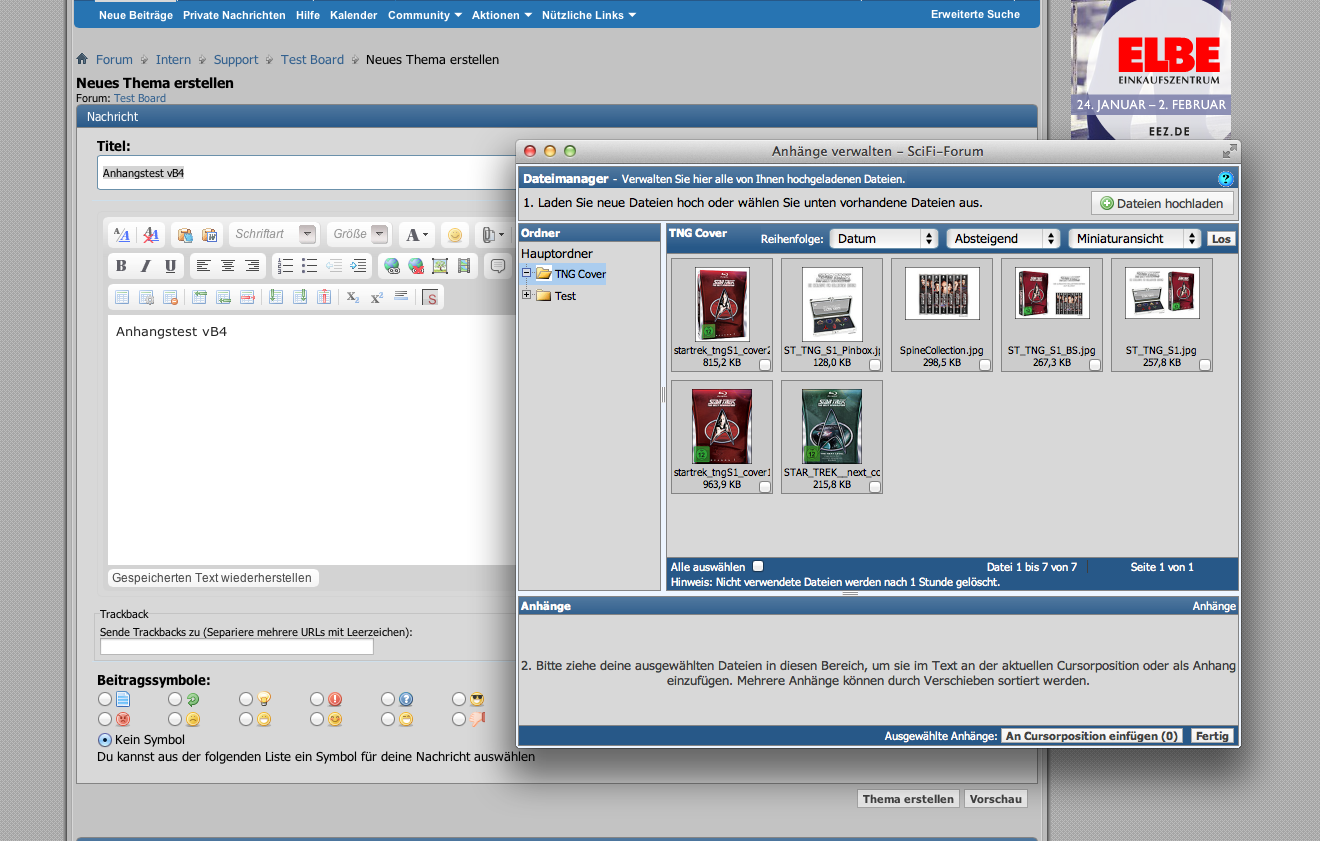Click the 'Dateien hochladen' button

(x=1162, y=203)
